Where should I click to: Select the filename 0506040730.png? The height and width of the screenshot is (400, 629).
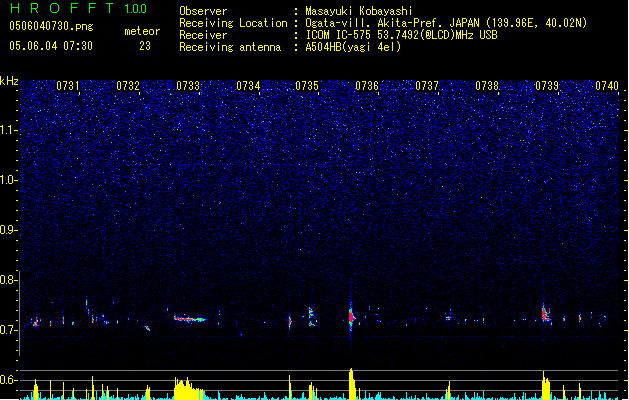(51, 26)
